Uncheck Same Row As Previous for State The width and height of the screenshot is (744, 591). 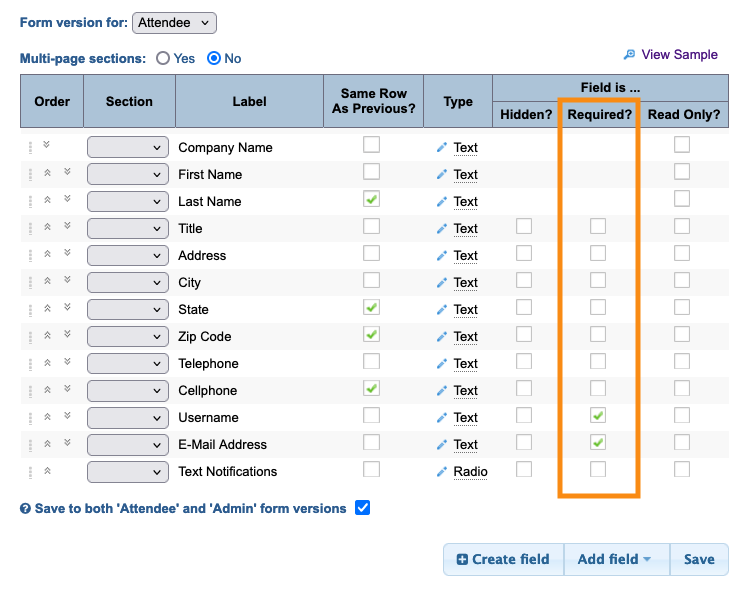tap(371, 307)
